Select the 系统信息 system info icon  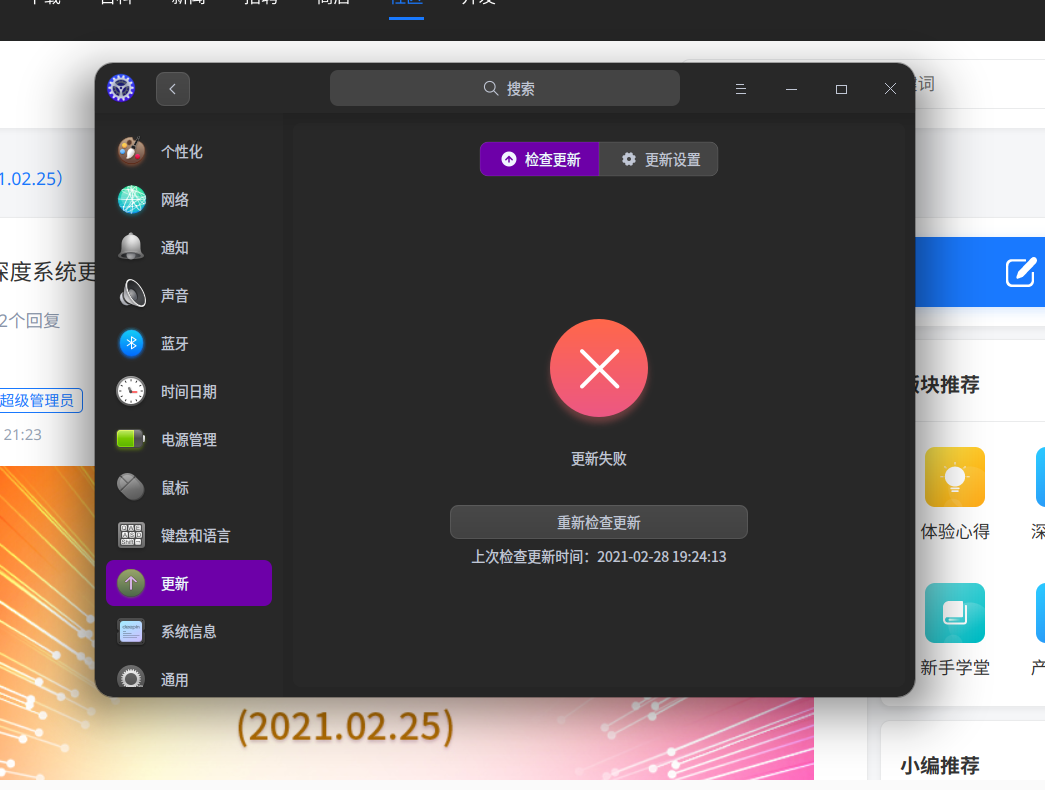click(131, 631)
